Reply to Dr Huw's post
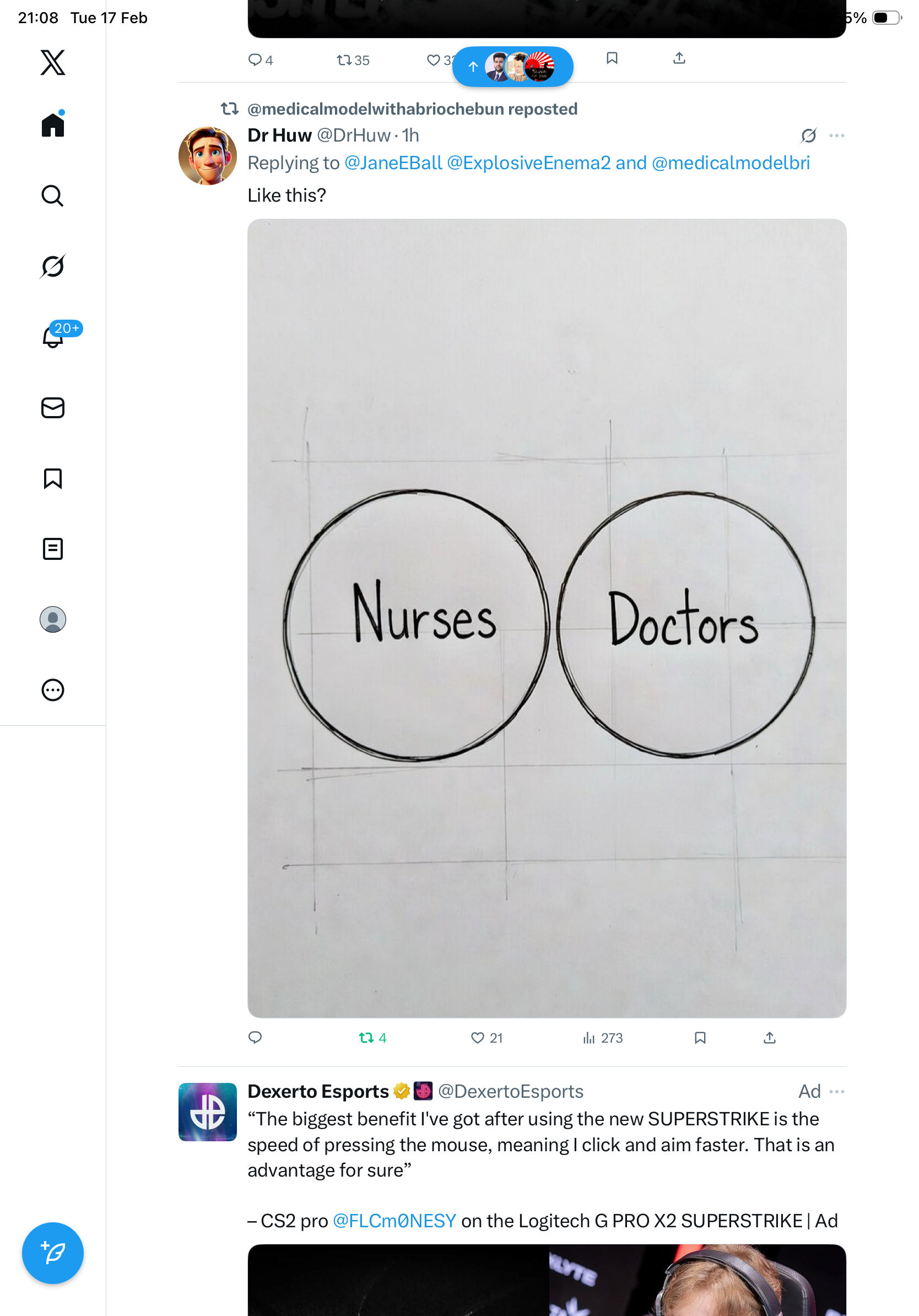919x1316 pixels. (x=255, y=1038)
